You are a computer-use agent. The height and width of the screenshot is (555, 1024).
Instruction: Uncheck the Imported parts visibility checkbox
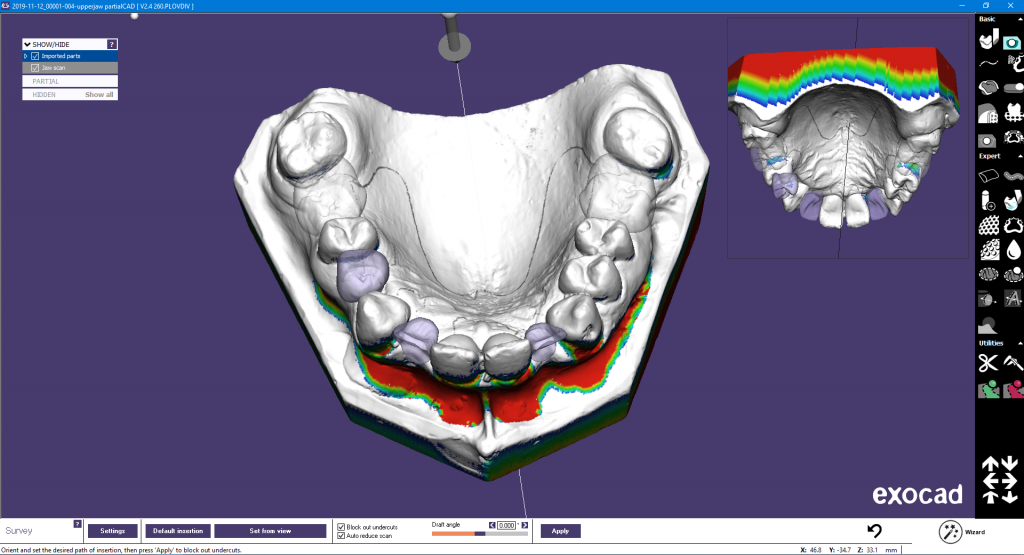35,56
